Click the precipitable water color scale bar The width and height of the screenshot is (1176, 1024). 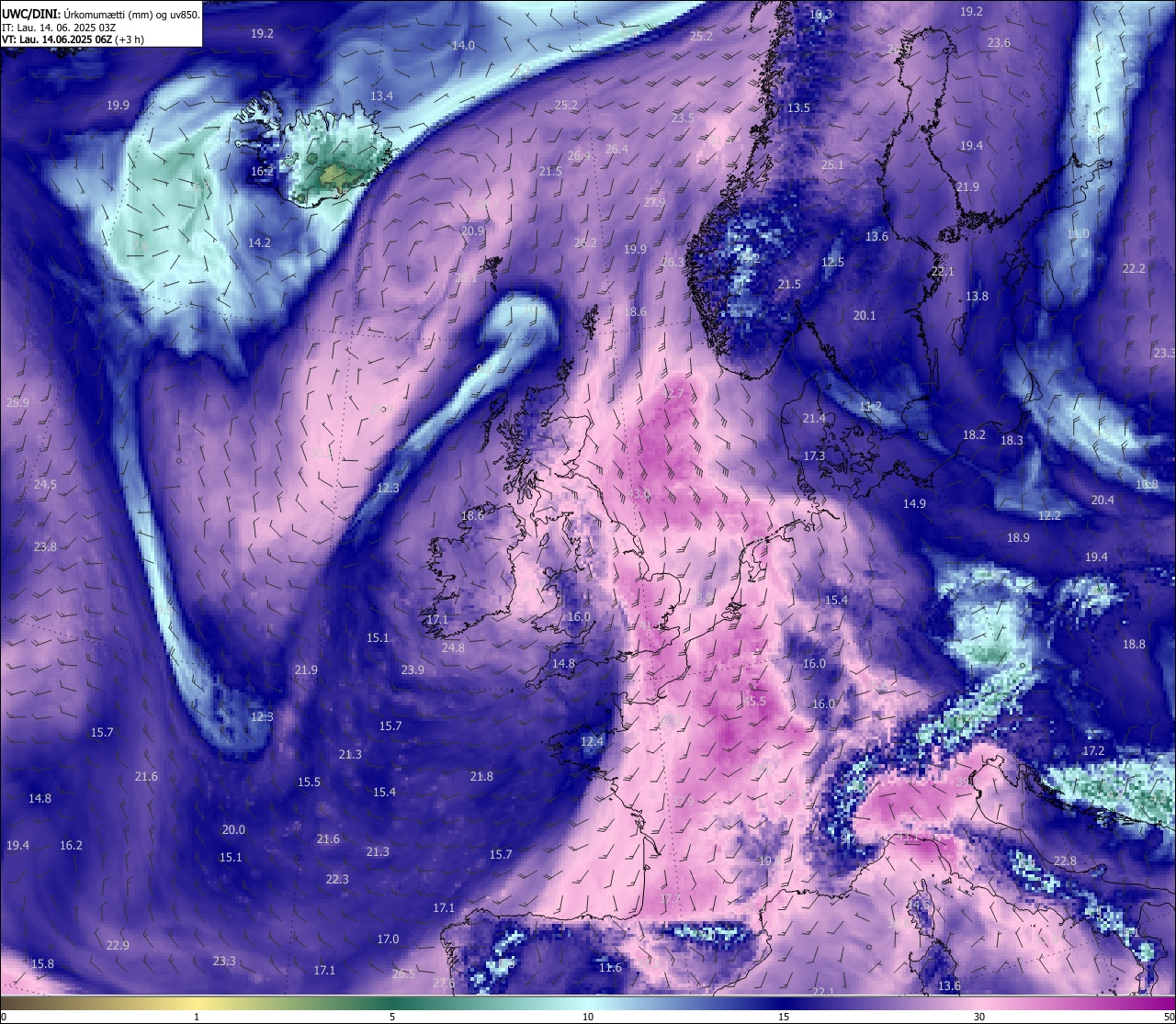click(x=588, y=1003)
